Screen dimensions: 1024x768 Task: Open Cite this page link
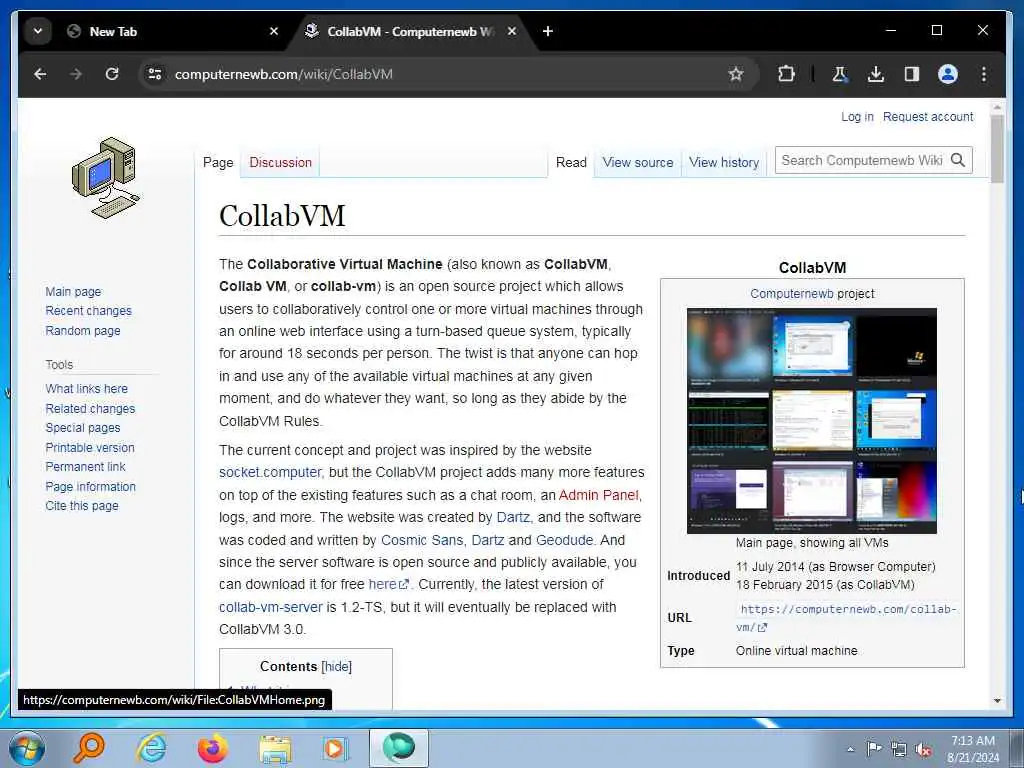pyautogui.click(x=82, y=505)
